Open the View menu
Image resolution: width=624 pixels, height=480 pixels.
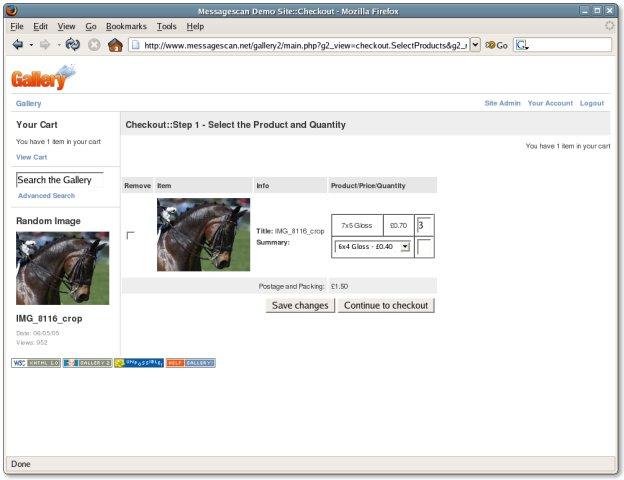[66, 26]
